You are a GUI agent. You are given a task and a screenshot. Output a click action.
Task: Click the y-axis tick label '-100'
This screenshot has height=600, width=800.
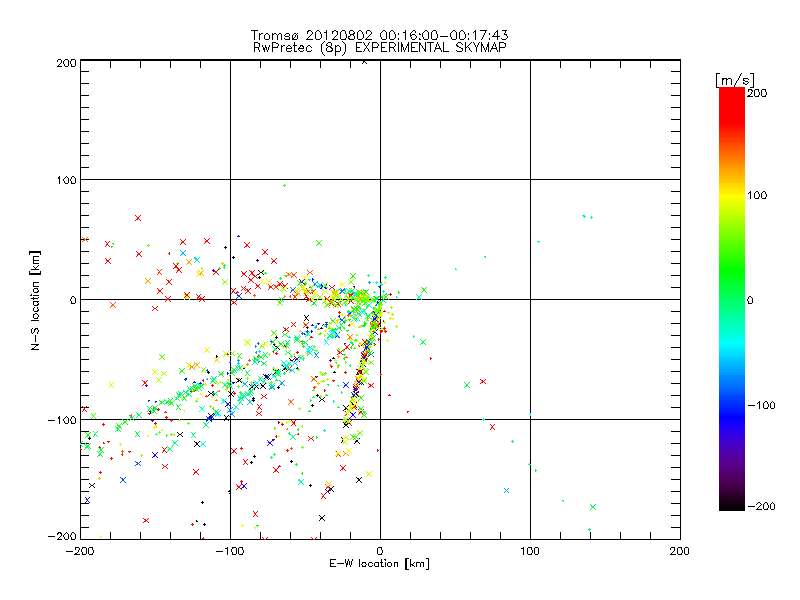point(62,420)
